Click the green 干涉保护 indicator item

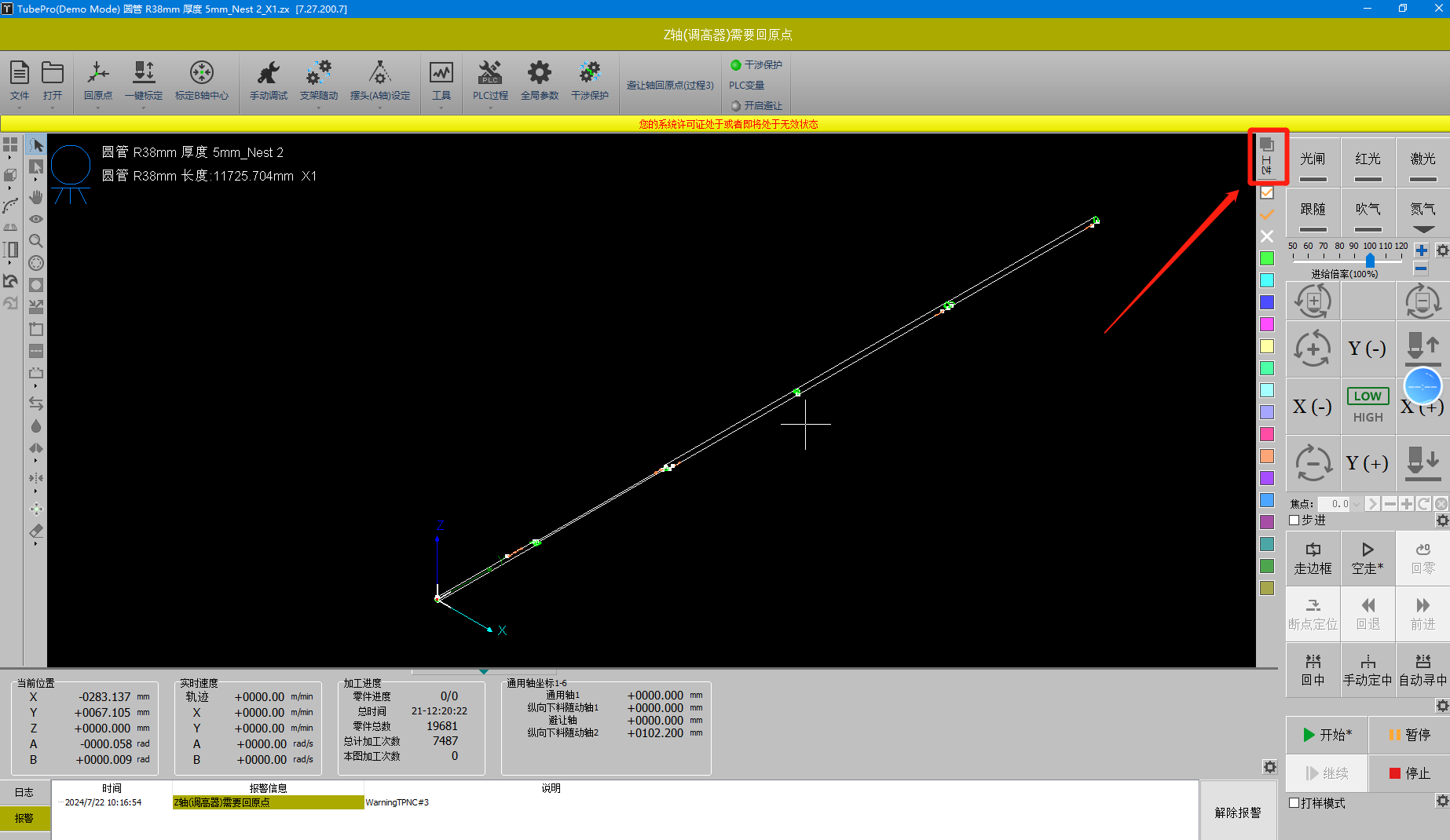pyautogui.click(x=756, y=64)
